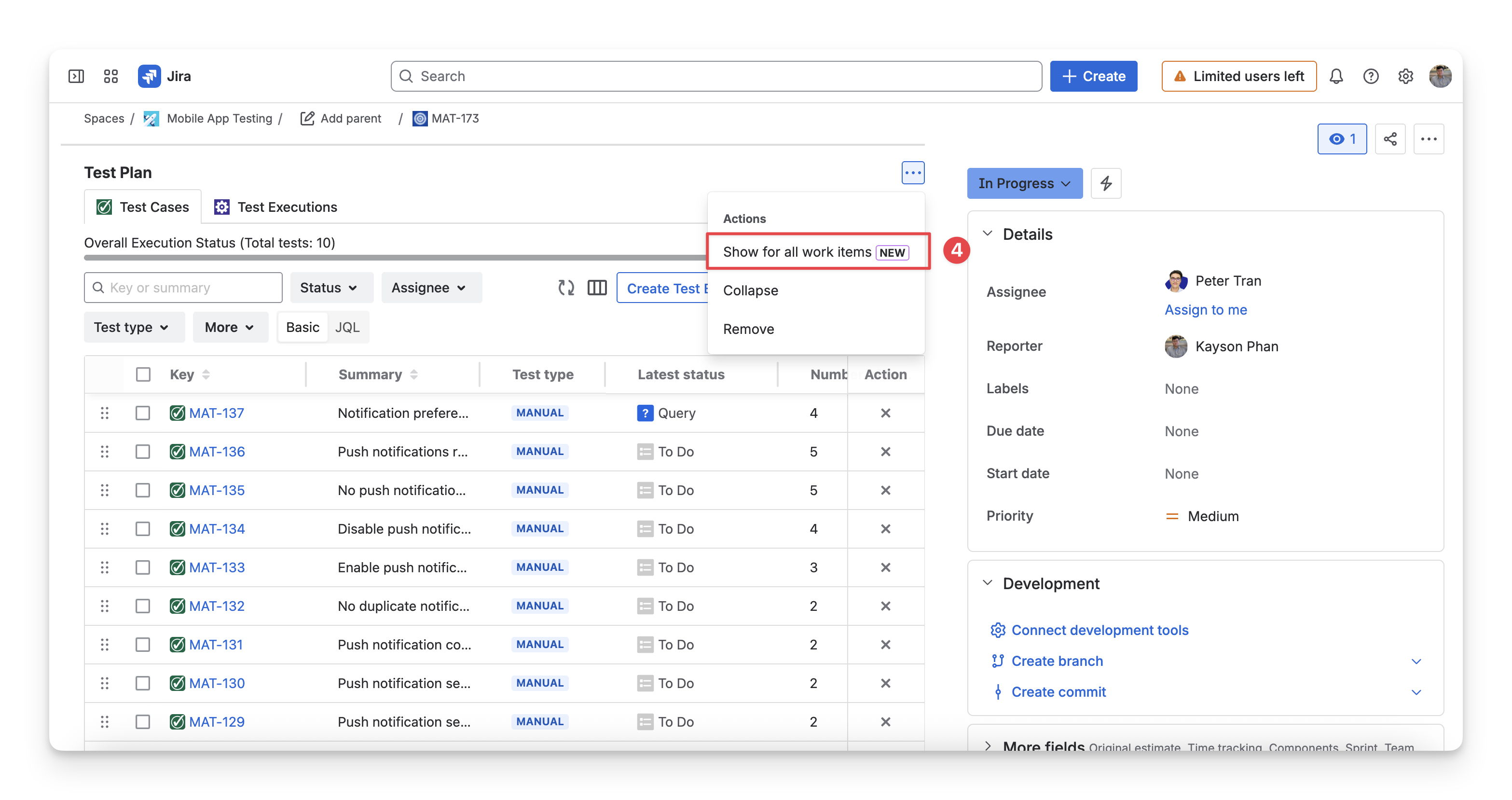Click the refresh test cases icon
The image size is (1512, 800).
[566, 288]
